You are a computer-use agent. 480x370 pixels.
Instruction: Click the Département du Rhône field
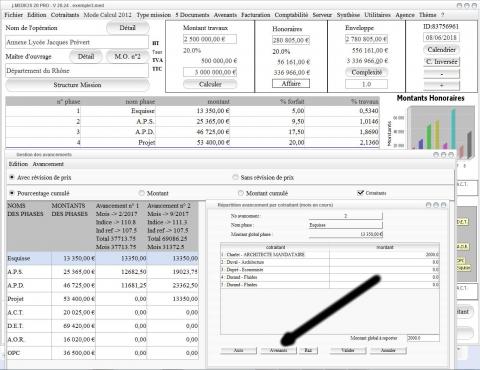77,71
